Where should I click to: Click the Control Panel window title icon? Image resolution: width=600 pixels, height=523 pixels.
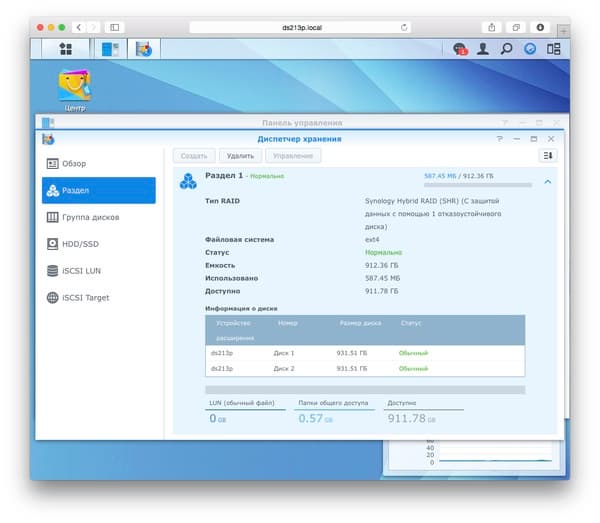click(x=48, y=123)
